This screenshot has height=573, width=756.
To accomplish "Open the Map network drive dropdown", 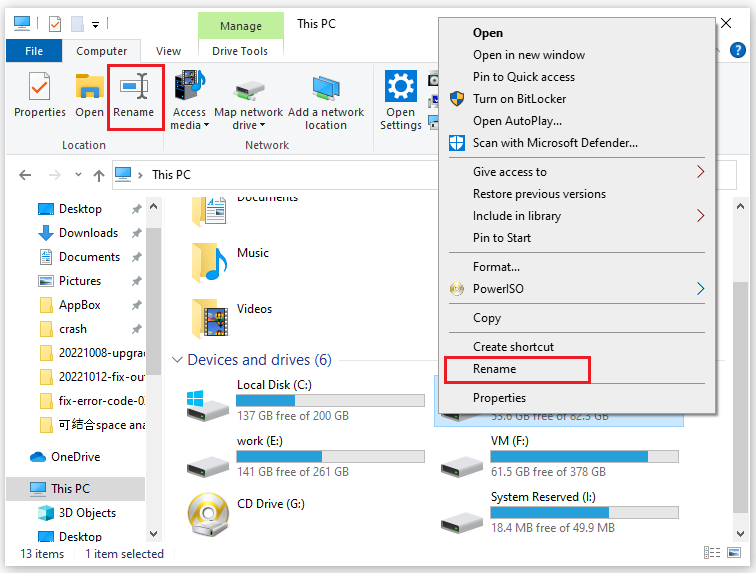I will 248,100.
